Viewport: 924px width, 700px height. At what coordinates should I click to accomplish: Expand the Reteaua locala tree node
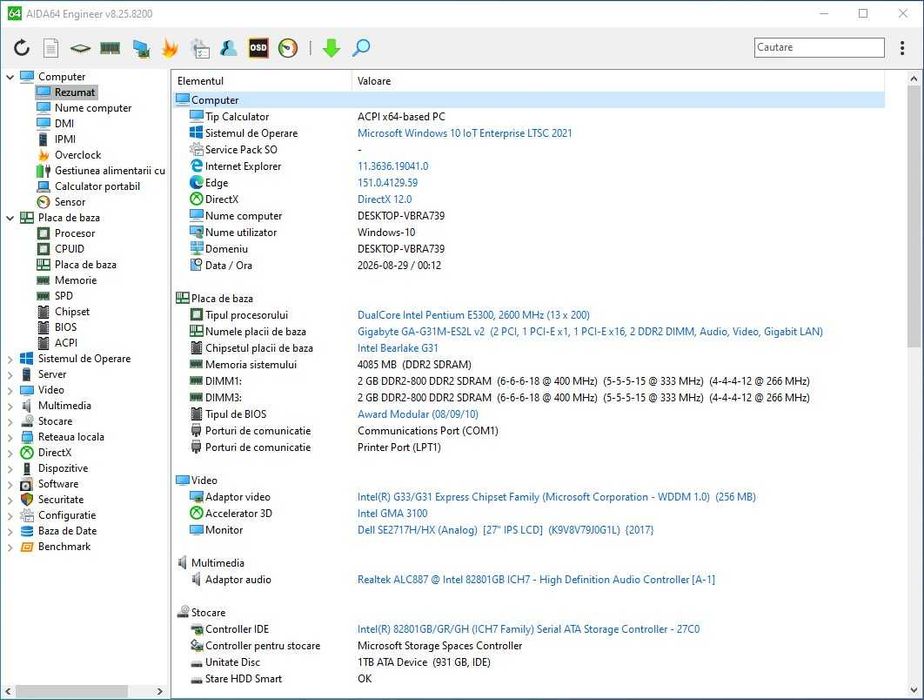tap(10, 437)
